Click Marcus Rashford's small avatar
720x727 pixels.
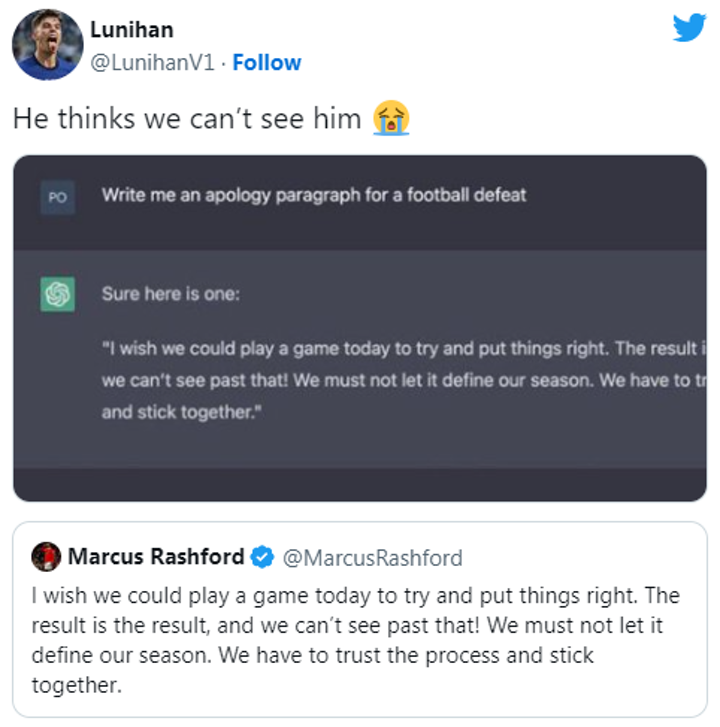coord(46,556)
